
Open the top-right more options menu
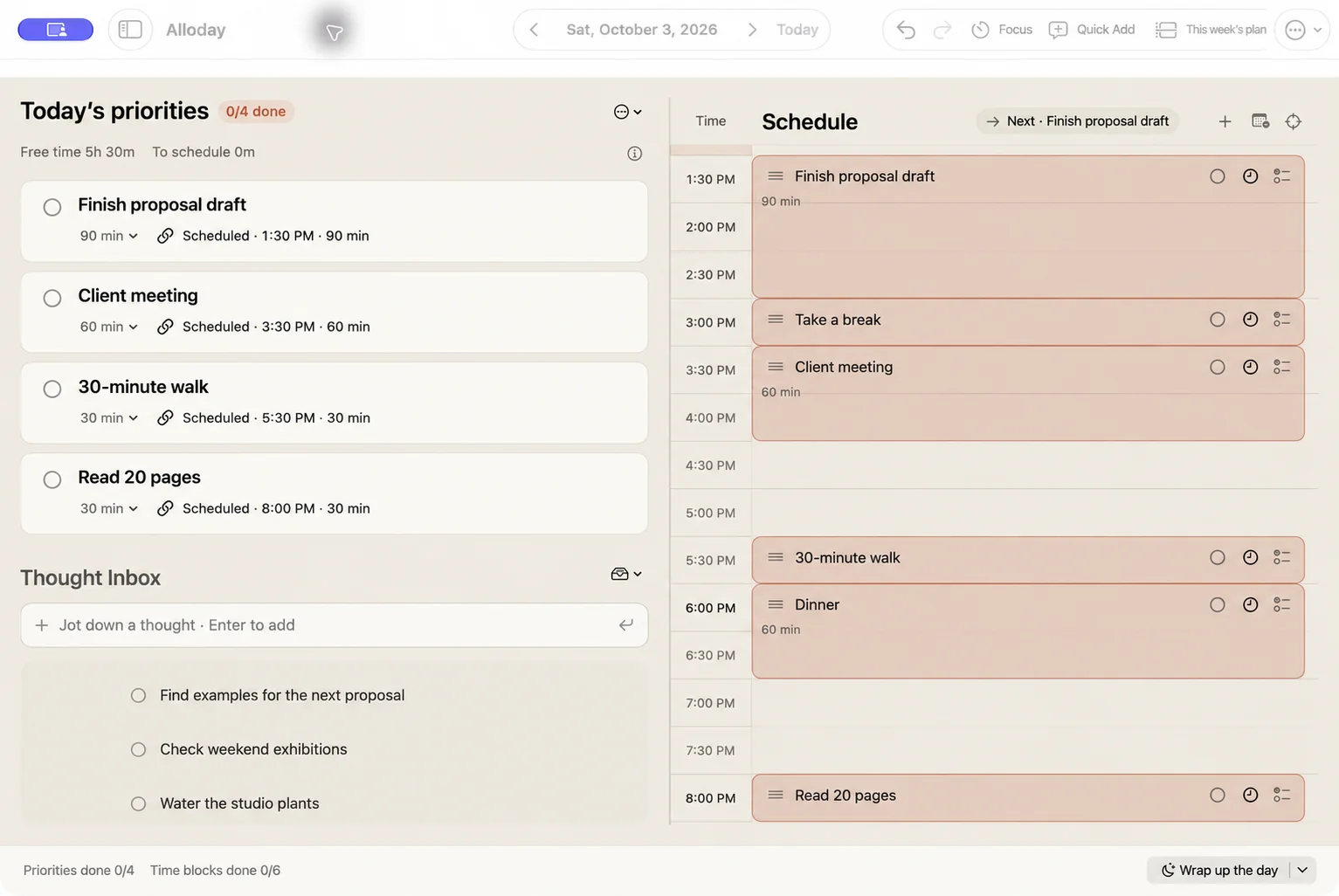pyautogui.click(x=1302, y=30)
